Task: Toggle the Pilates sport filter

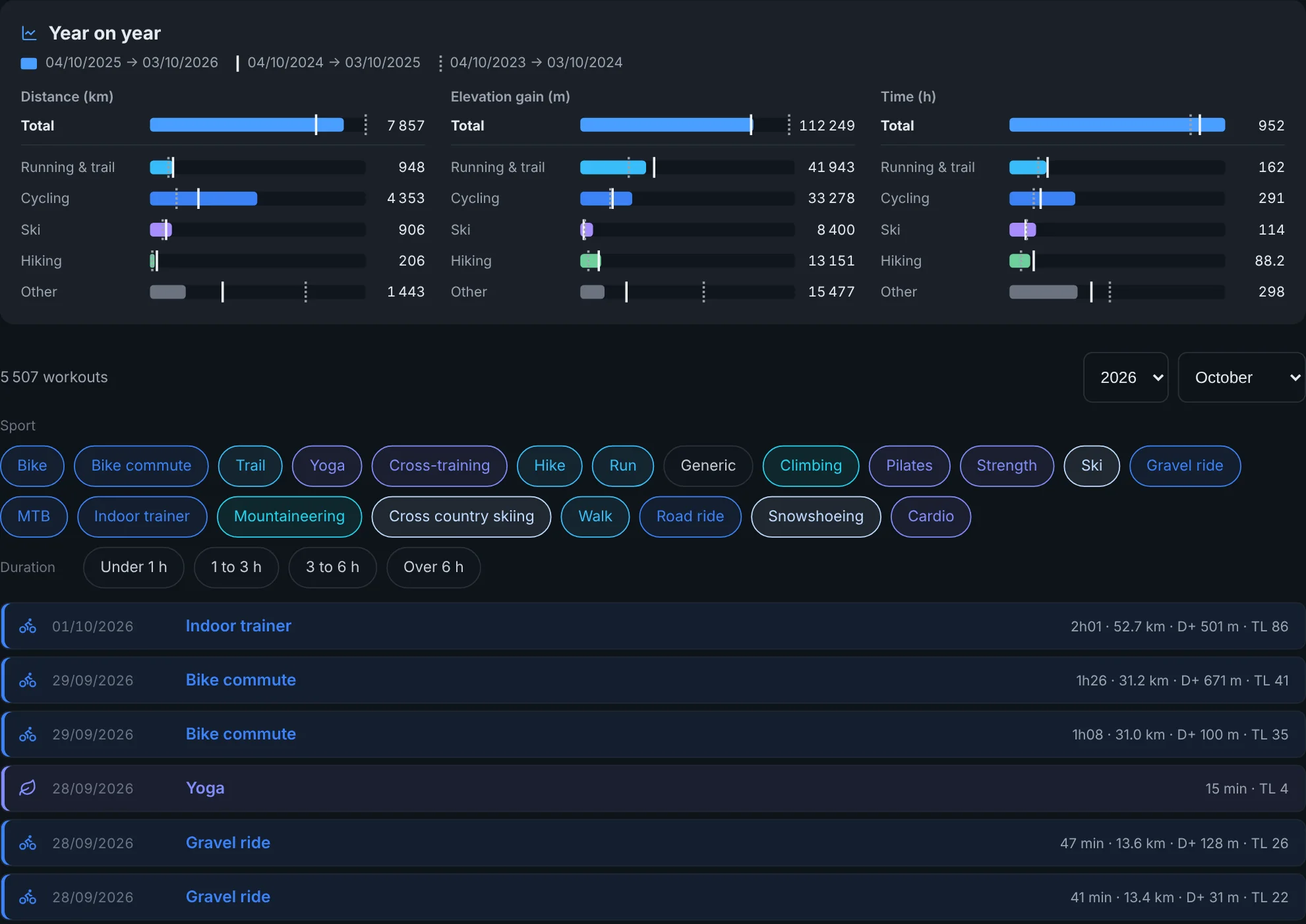Action: pos(909,466)
